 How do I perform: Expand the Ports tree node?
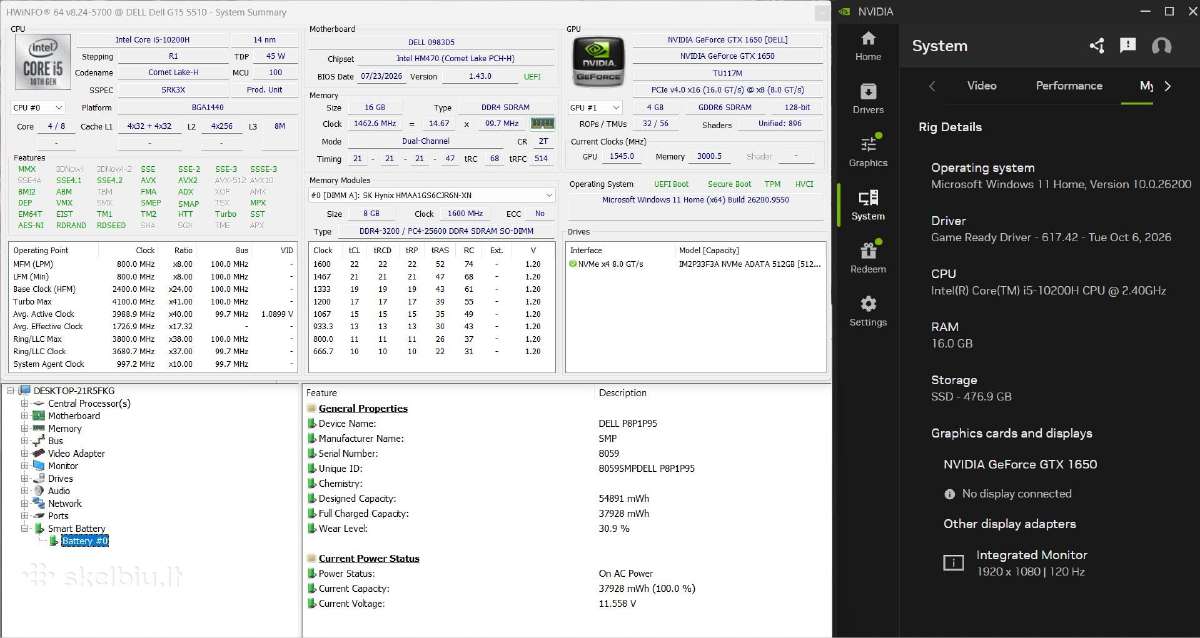(x=24, y=516)
